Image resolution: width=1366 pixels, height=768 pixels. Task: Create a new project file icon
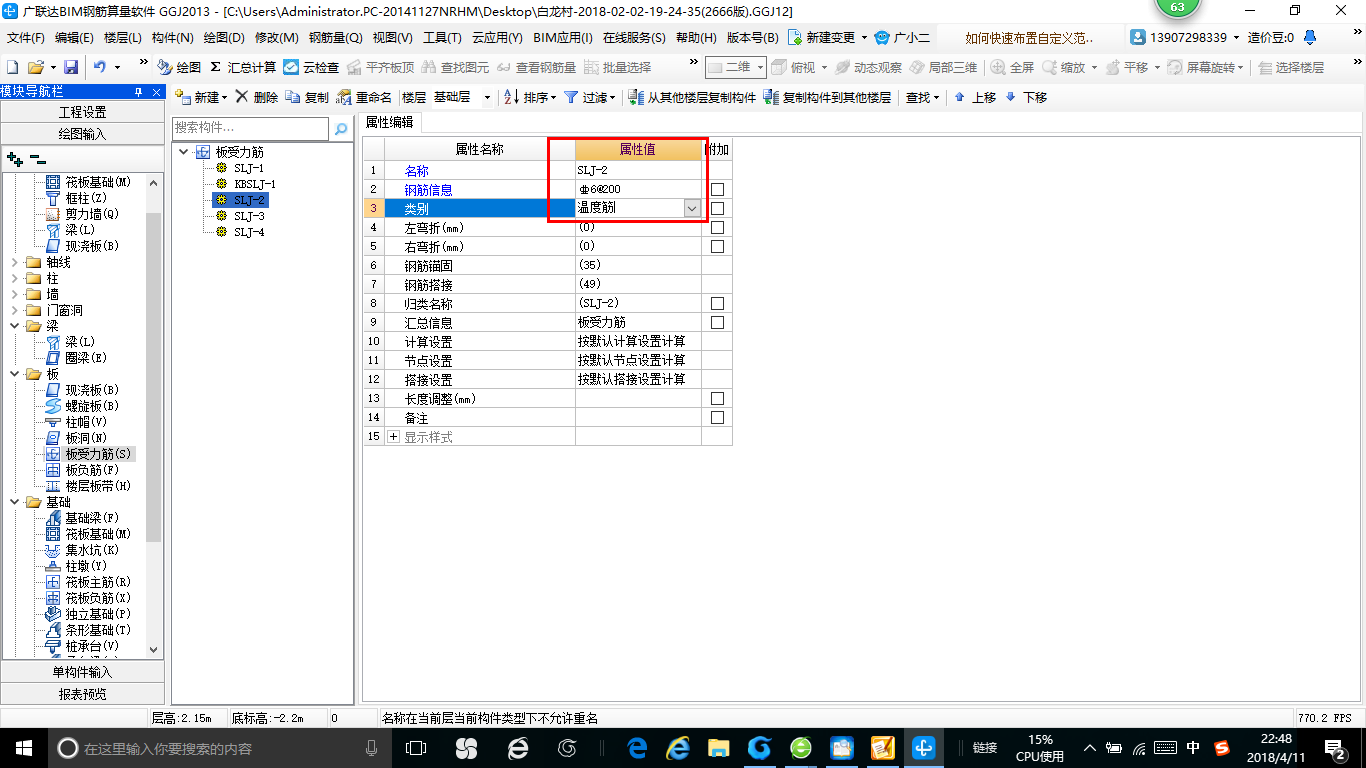(12, 67)
